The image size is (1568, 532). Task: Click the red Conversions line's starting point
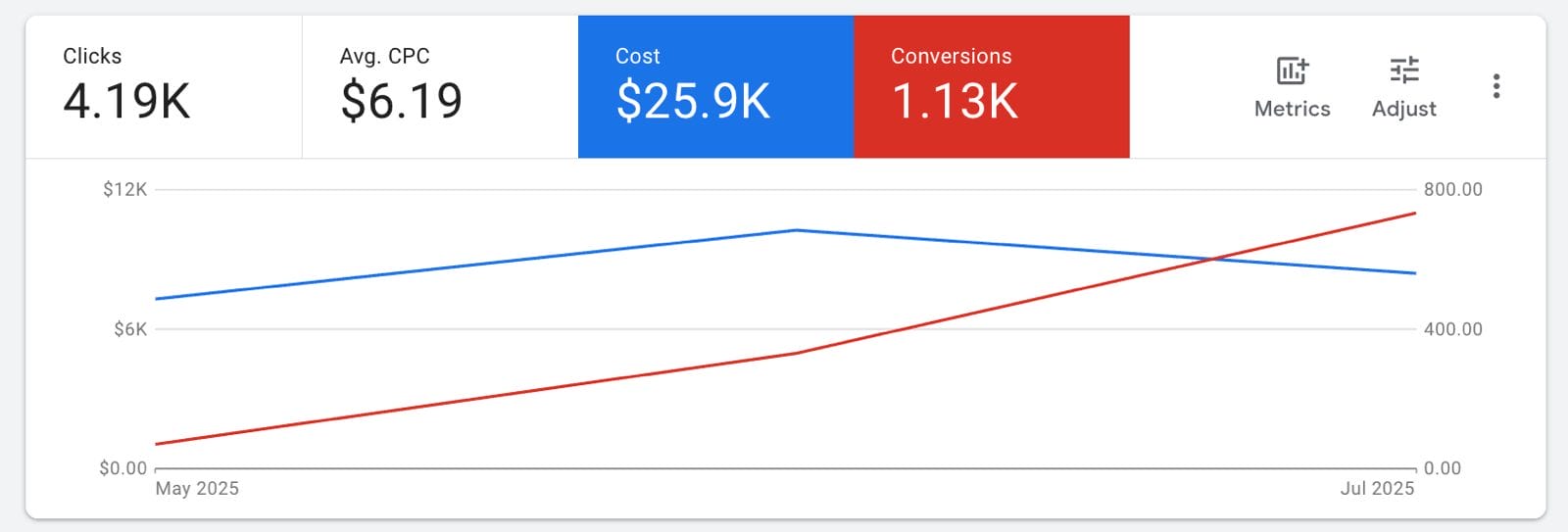pyautogui.click(x=157, y=444)
